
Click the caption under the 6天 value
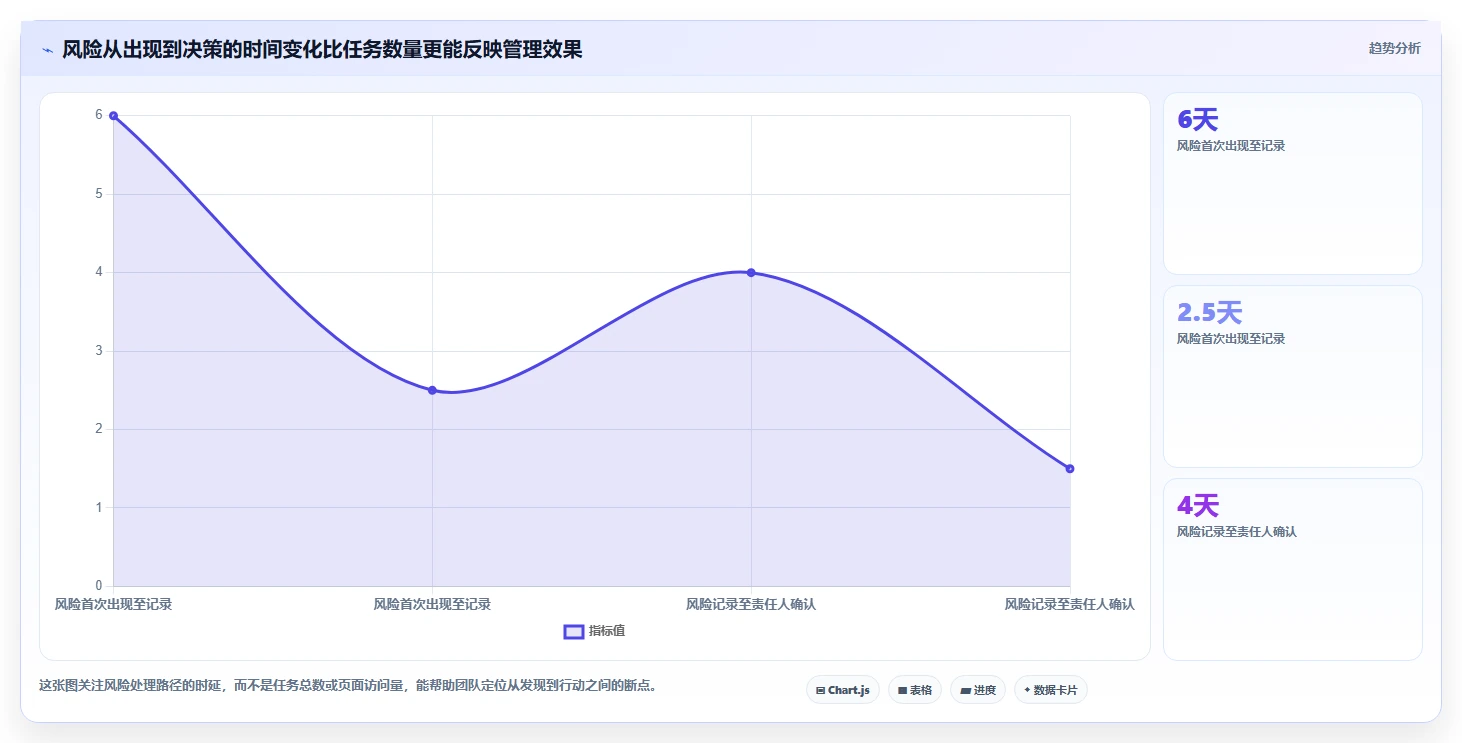click(1231, 146)
